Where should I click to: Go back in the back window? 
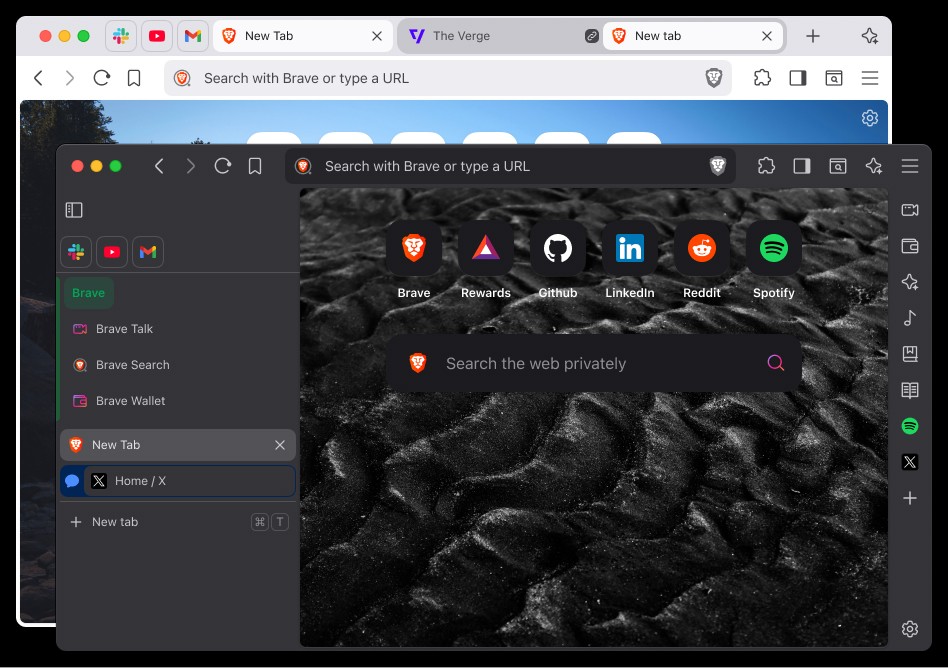coord(39,78)
